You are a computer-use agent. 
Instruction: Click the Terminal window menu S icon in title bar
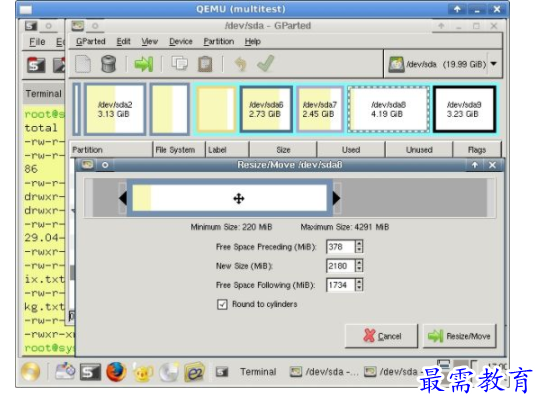pos(31,26)
